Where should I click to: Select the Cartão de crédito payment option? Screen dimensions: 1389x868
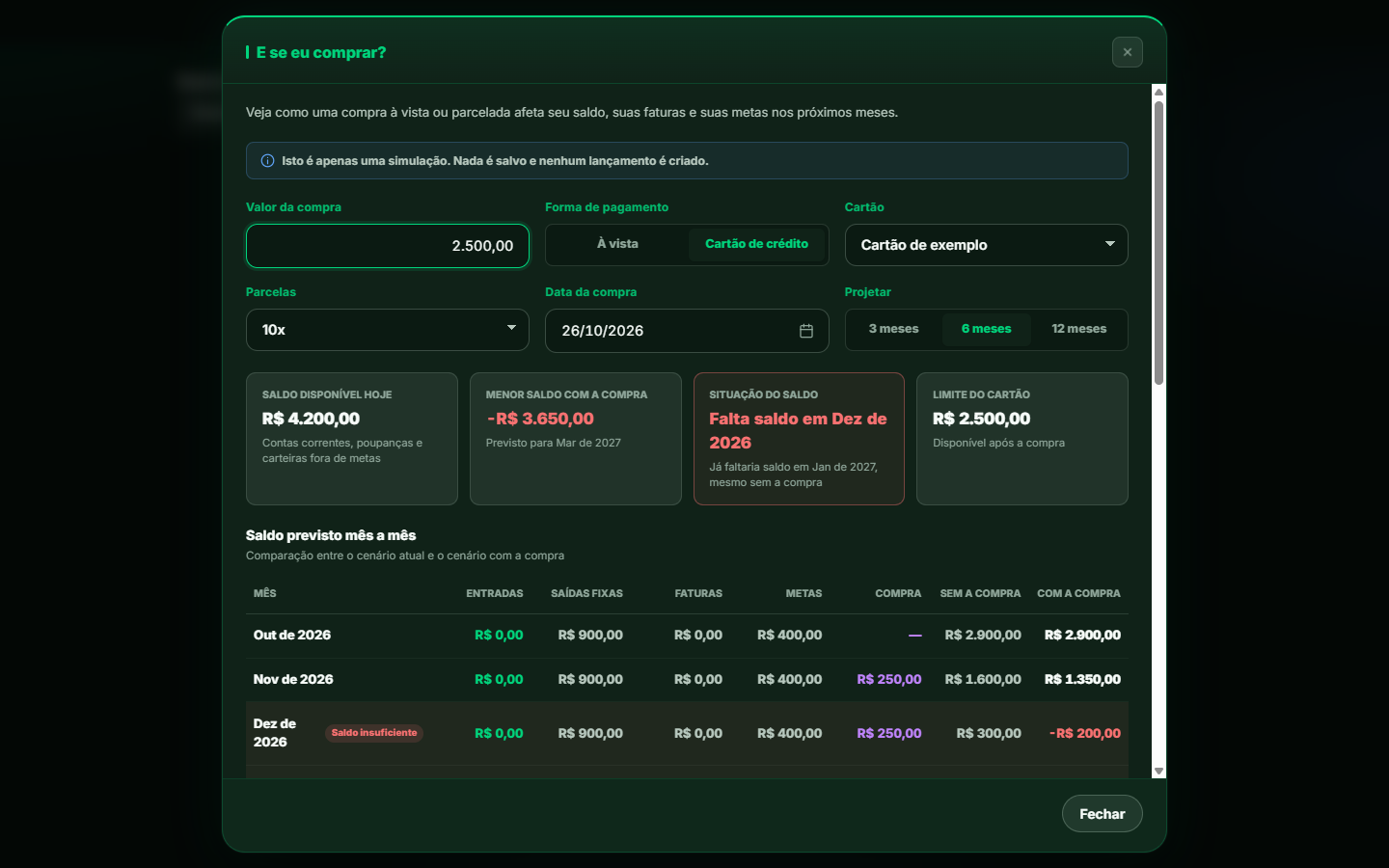click(756, 244)
